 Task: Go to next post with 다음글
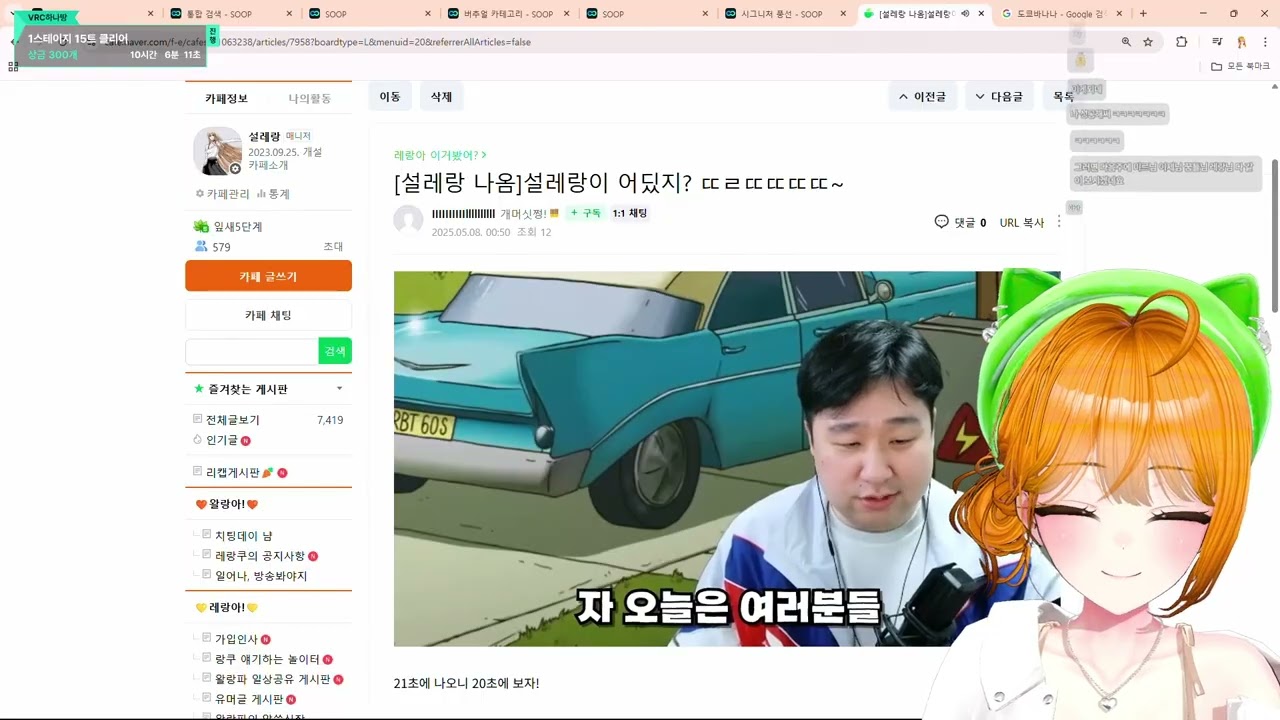(999, 97)
